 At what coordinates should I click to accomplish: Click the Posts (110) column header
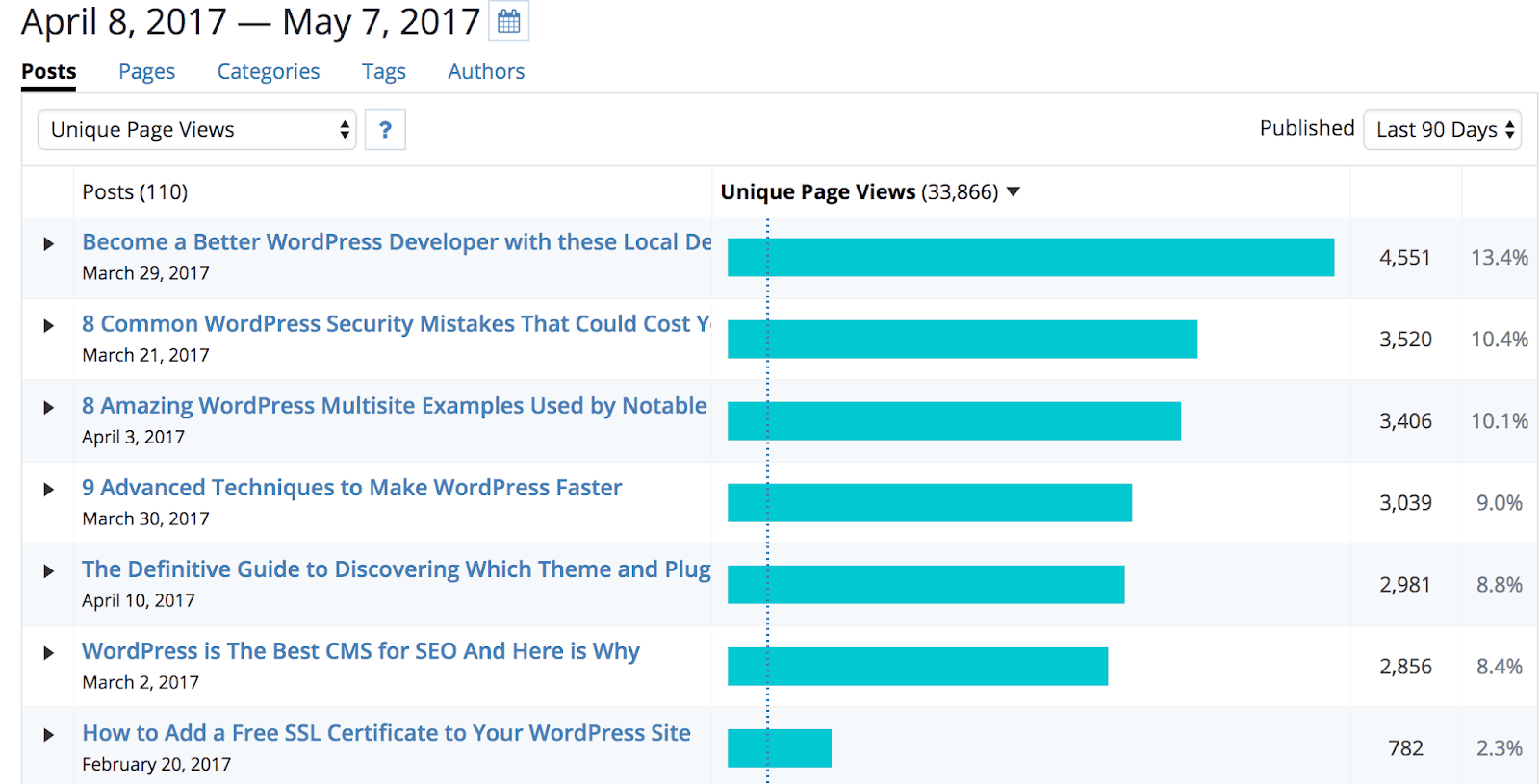135,192
